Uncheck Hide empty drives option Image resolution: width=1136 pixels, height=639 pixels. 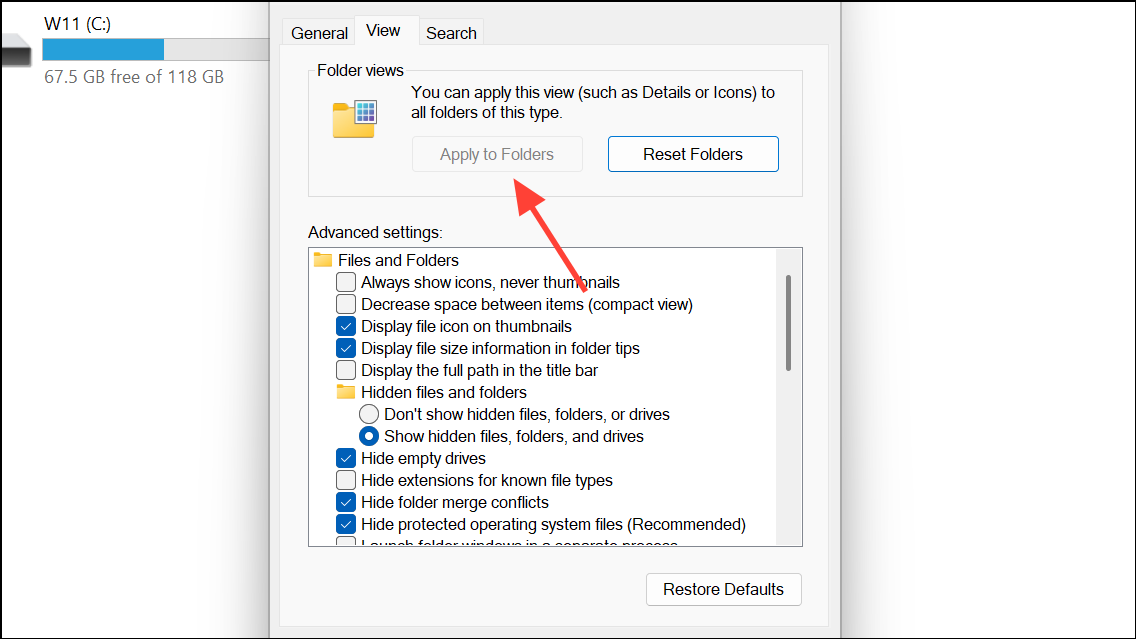tap(346, 458)
